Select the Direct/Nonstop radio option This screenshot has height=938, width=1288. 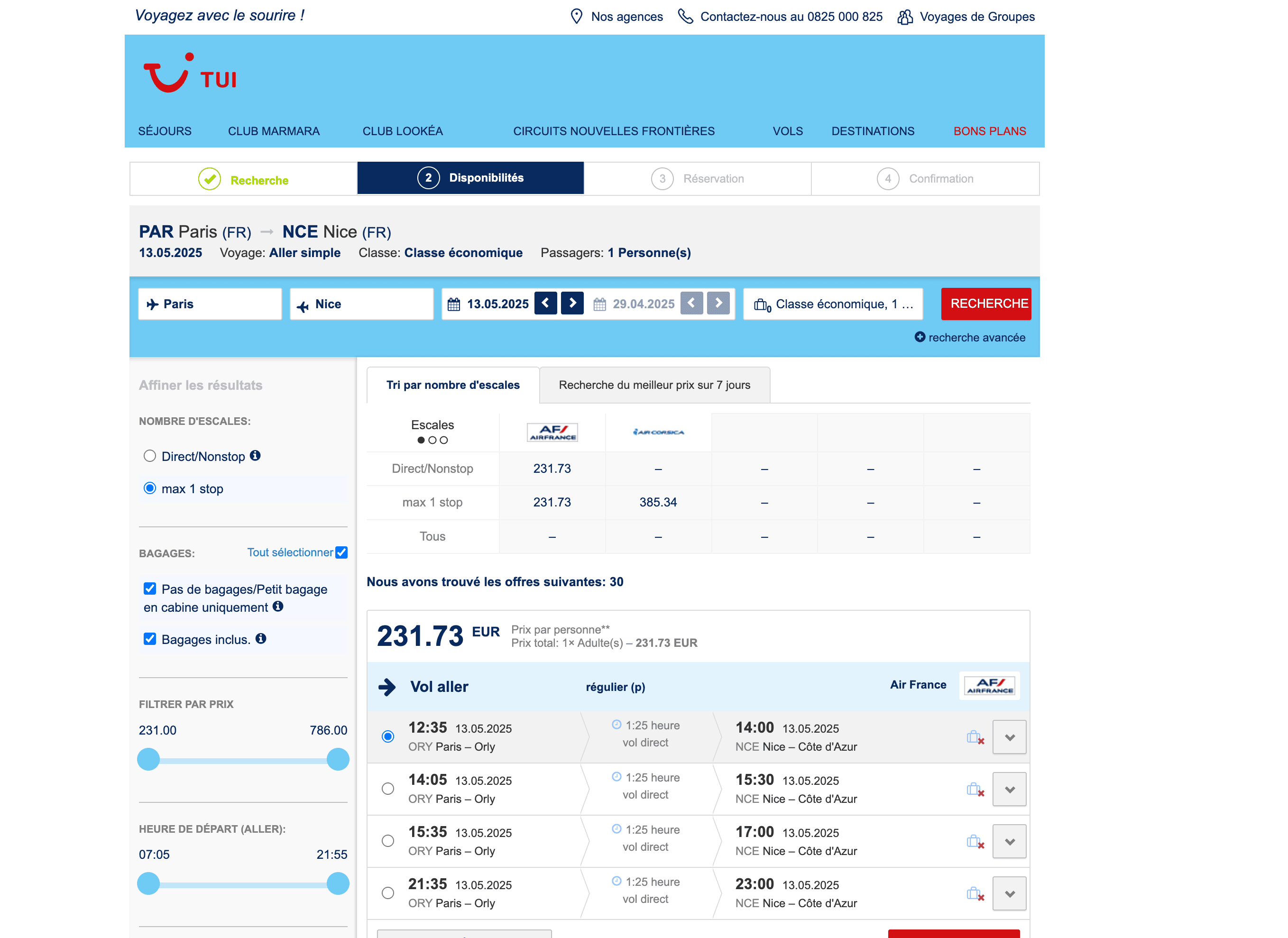pos(150,456)
